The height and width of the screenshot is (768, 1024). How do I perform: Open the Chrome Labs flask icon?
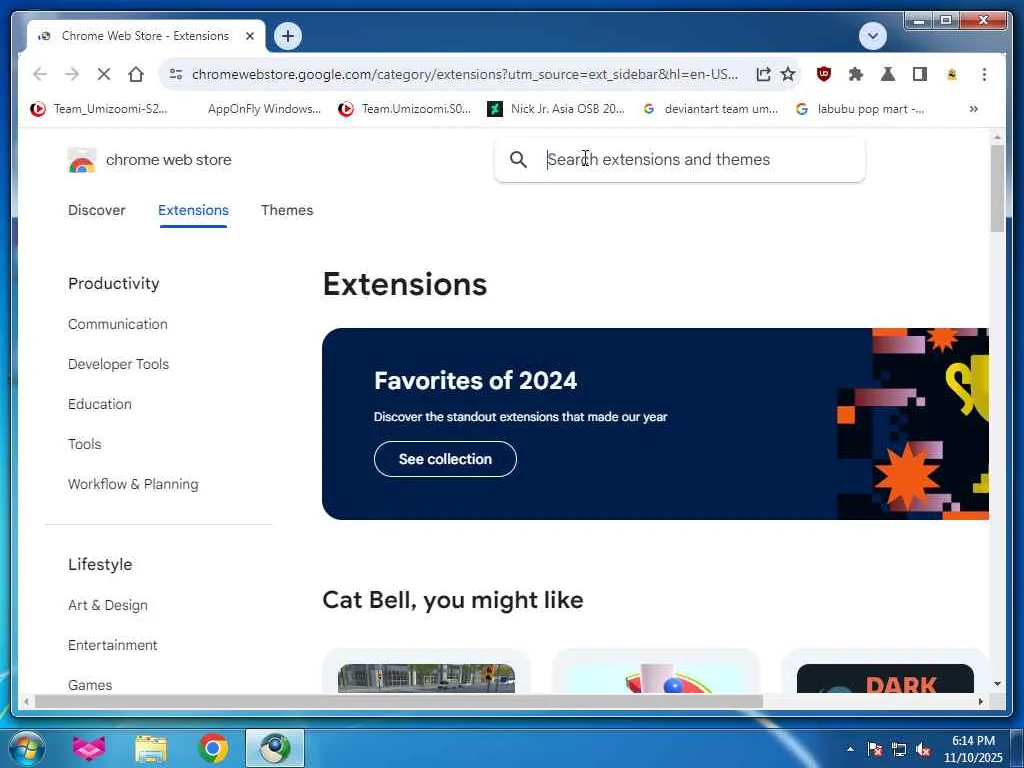click(888, 74)
